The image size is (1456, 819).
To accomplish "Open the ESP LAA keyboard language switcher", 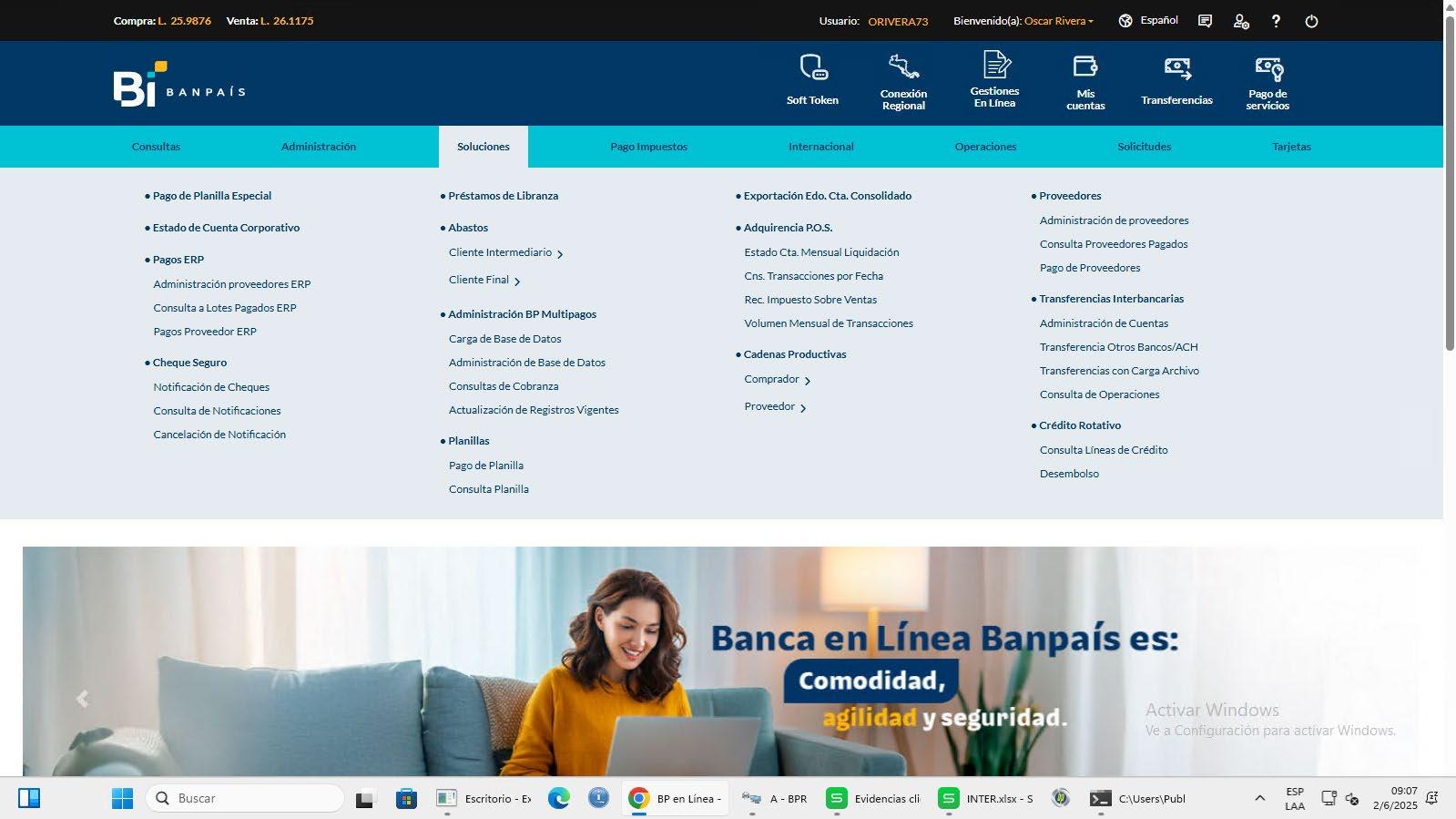I will 1295,799.
